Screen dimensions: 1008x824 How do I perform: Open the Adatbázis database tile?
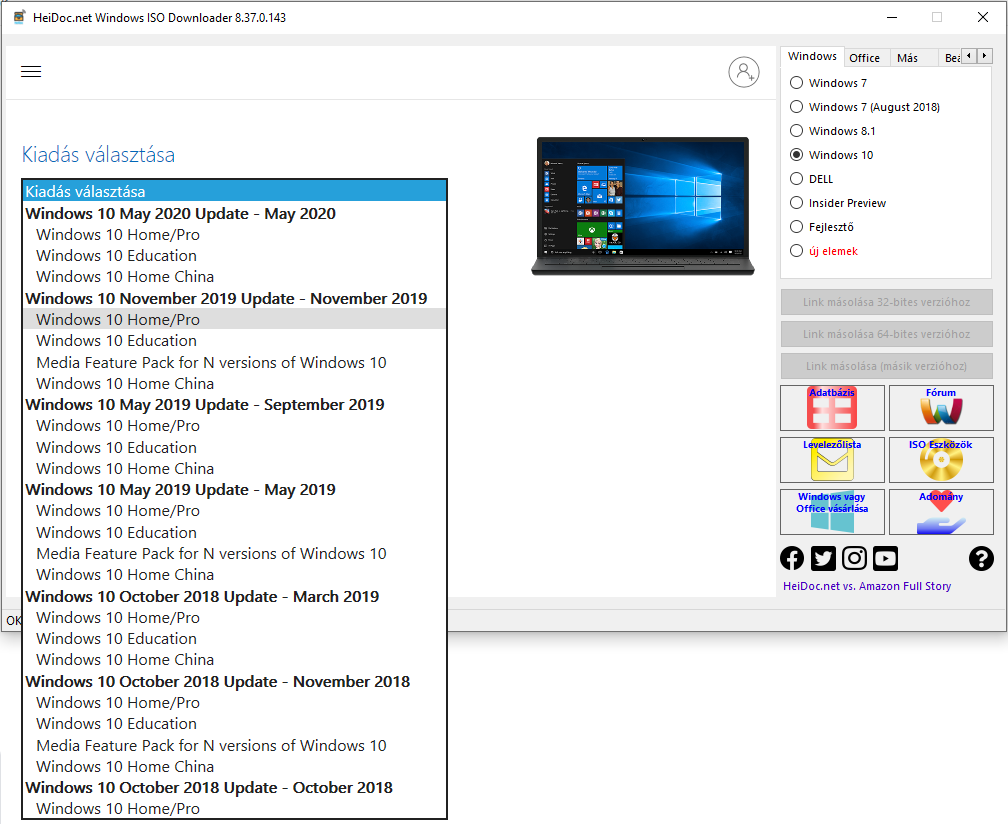[x=832, y=408]
